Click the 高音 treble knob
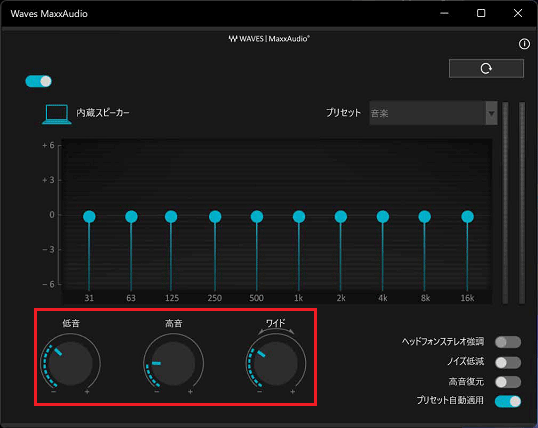Image resolution: width=538 pixels, height=428 pixels. tap(174, 363)
